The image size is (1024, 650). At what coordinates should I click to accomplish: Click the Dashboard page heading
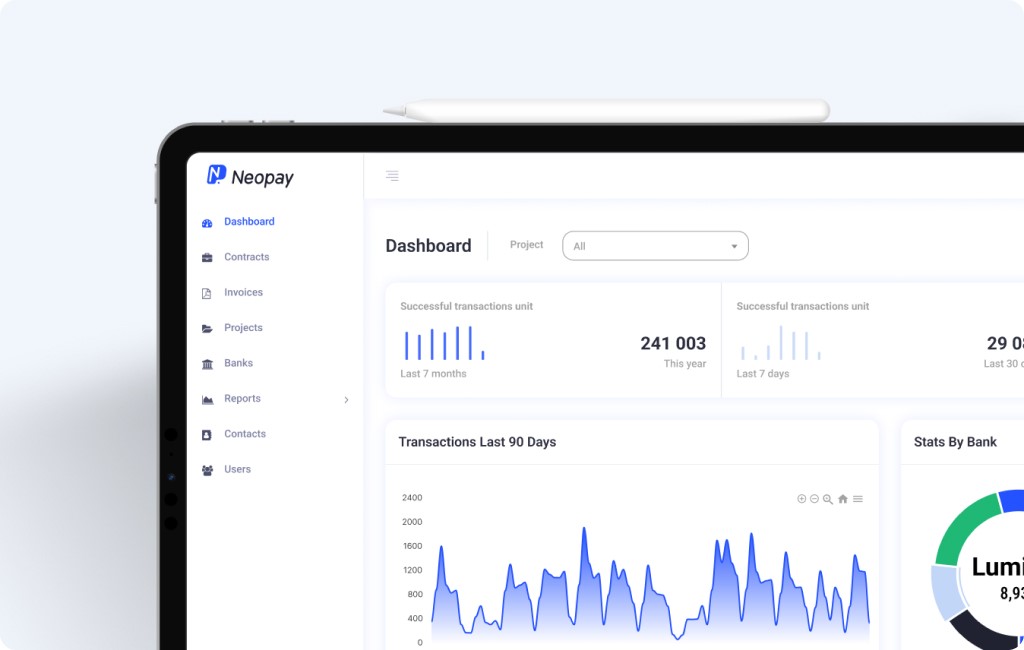click(x=428, y=246)
